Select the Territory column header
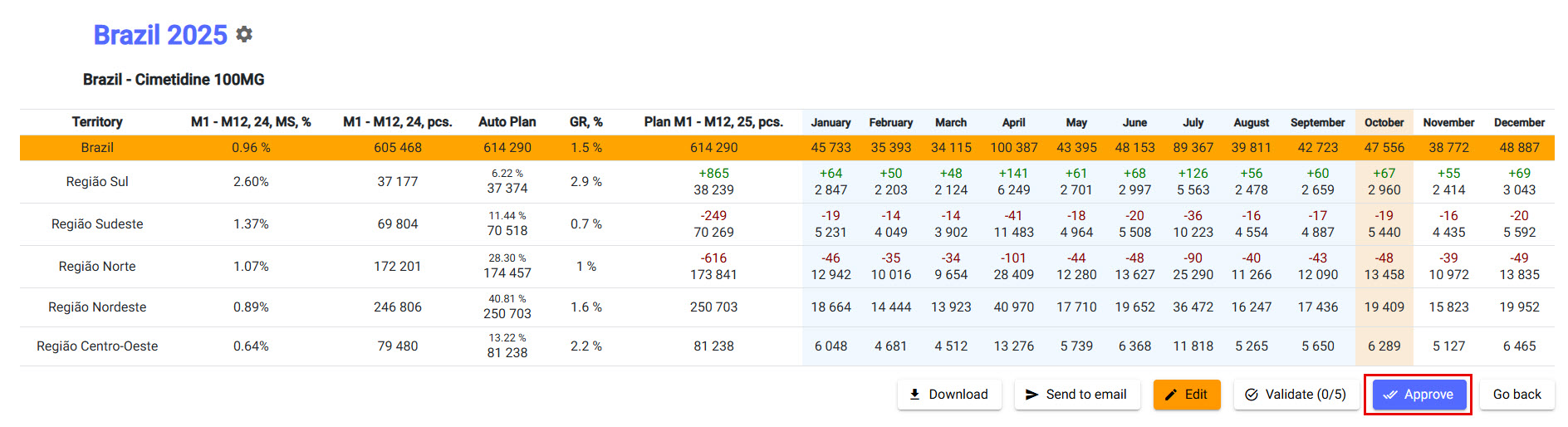The width and height of the screenshot is (1568, 427). tap(97, 122)
